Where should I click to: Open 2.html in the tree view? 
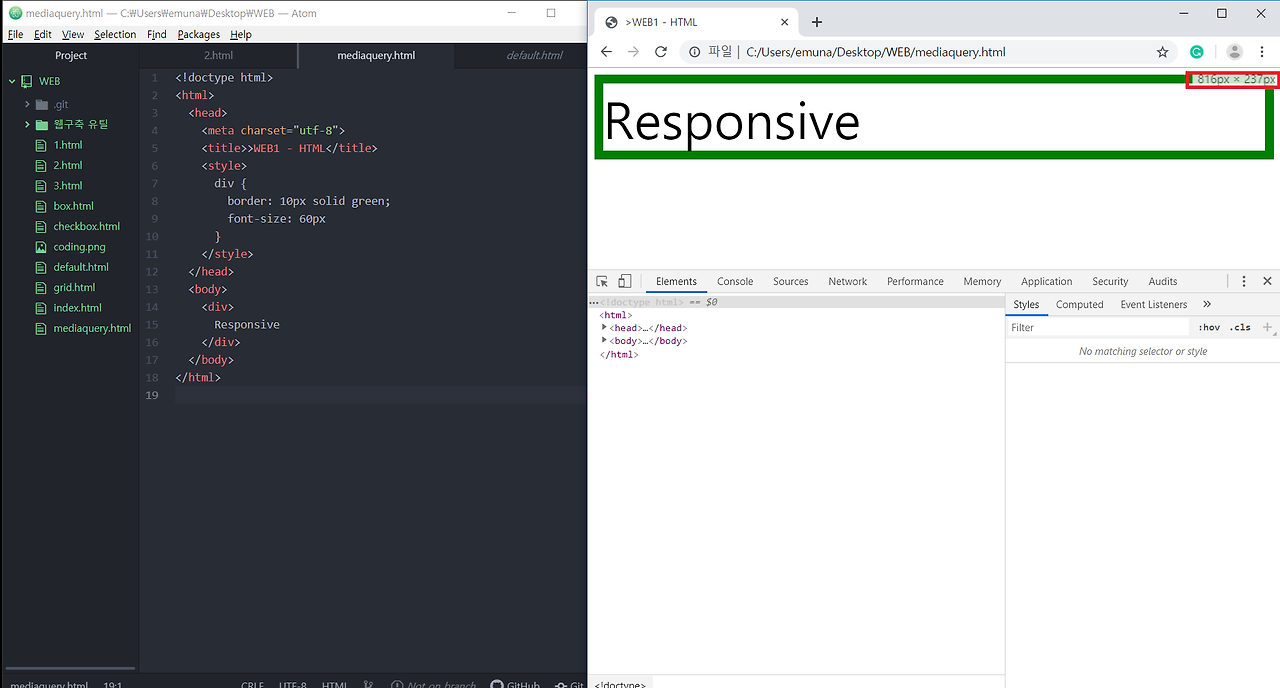68,165
